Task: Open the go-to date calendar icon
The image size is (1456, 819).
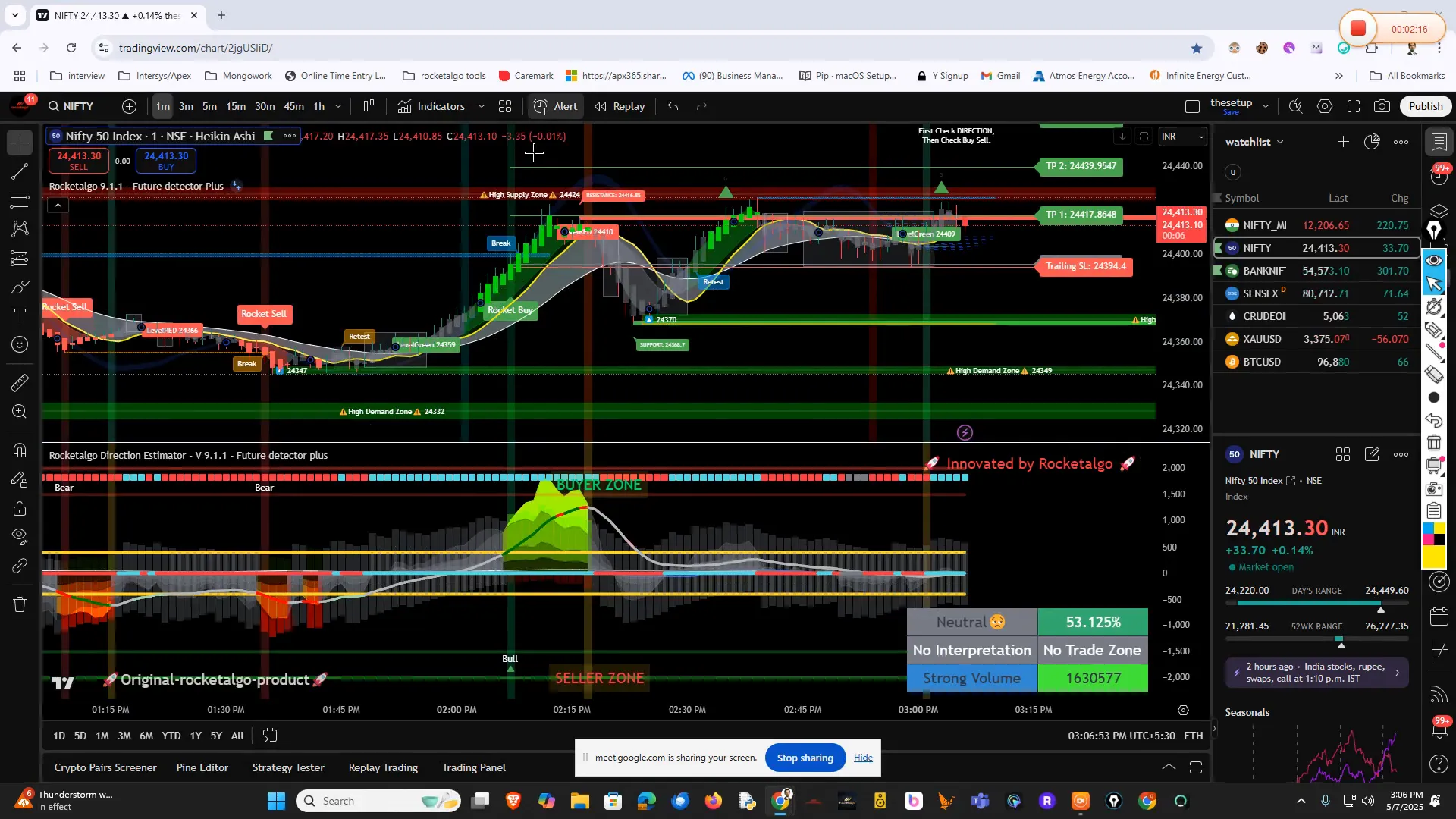Action: coord(269,736)
